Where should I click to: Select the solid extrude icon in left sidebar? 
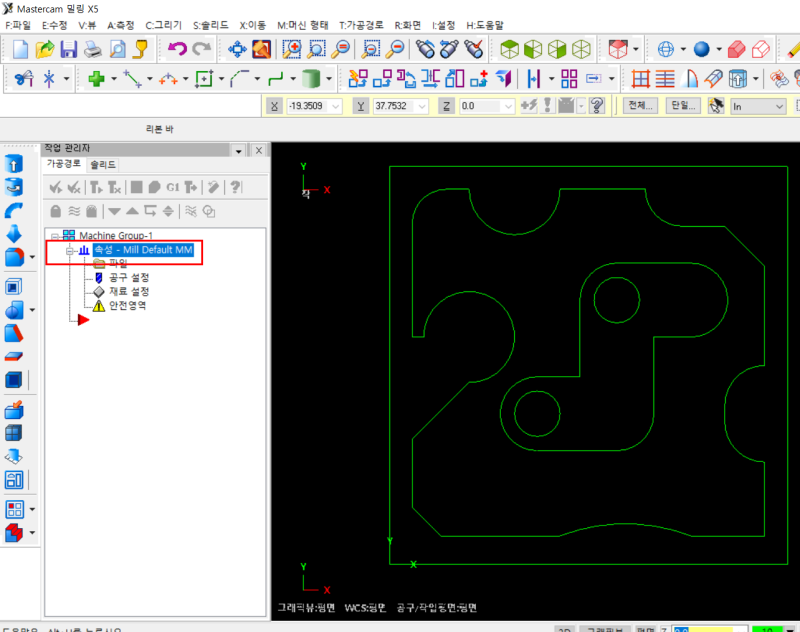(14, 164)
